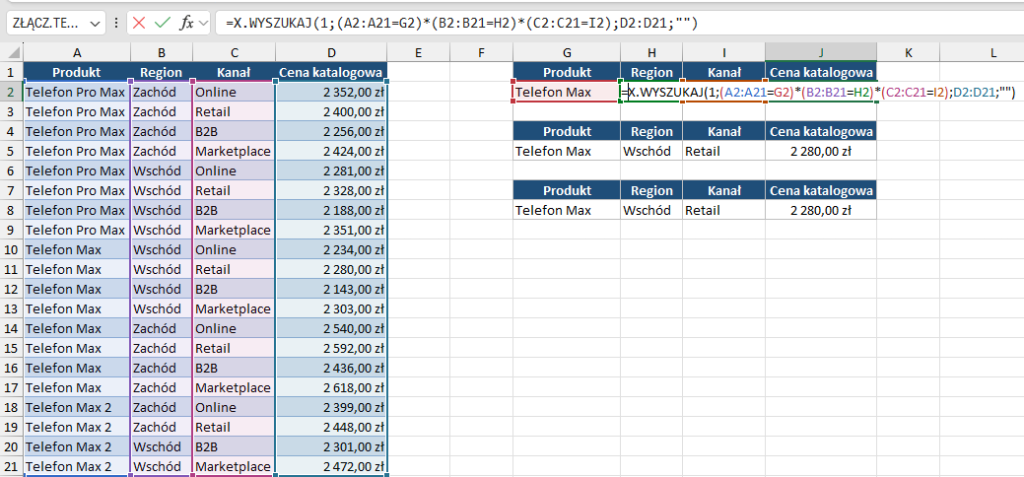Click the Retail cell in cell I8
Viewport: 1024px width, 477px height.
pyautogui.click(x=724, y=210)
